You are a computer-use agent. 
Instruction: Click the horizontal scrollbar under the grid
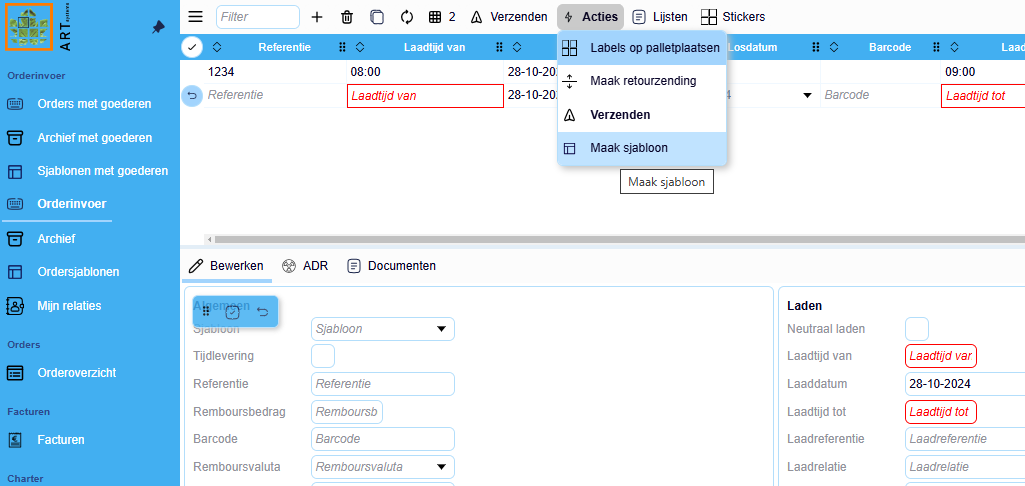(x=600, y=239)
